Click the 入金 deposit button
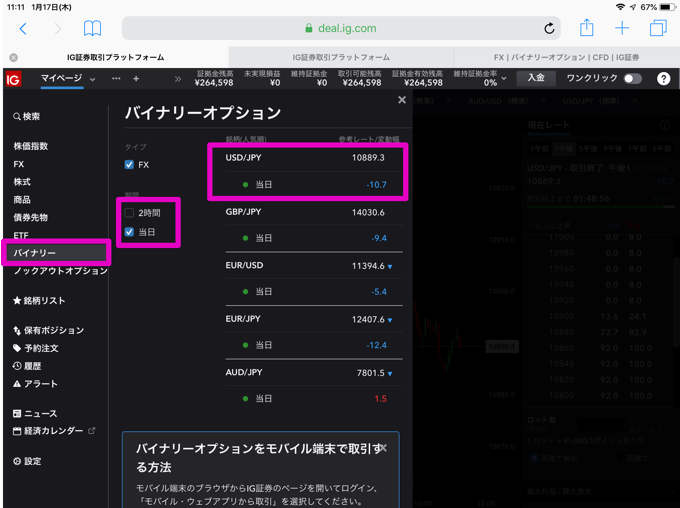The width and height of the screenshot is (680, 508). [536, 78]
